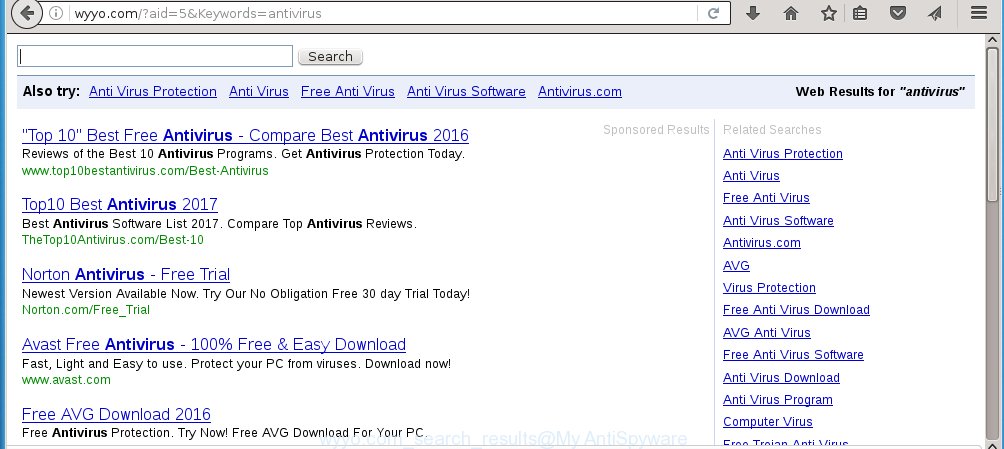Open Norton Antivirus - Free Trial result

point(126,274)
